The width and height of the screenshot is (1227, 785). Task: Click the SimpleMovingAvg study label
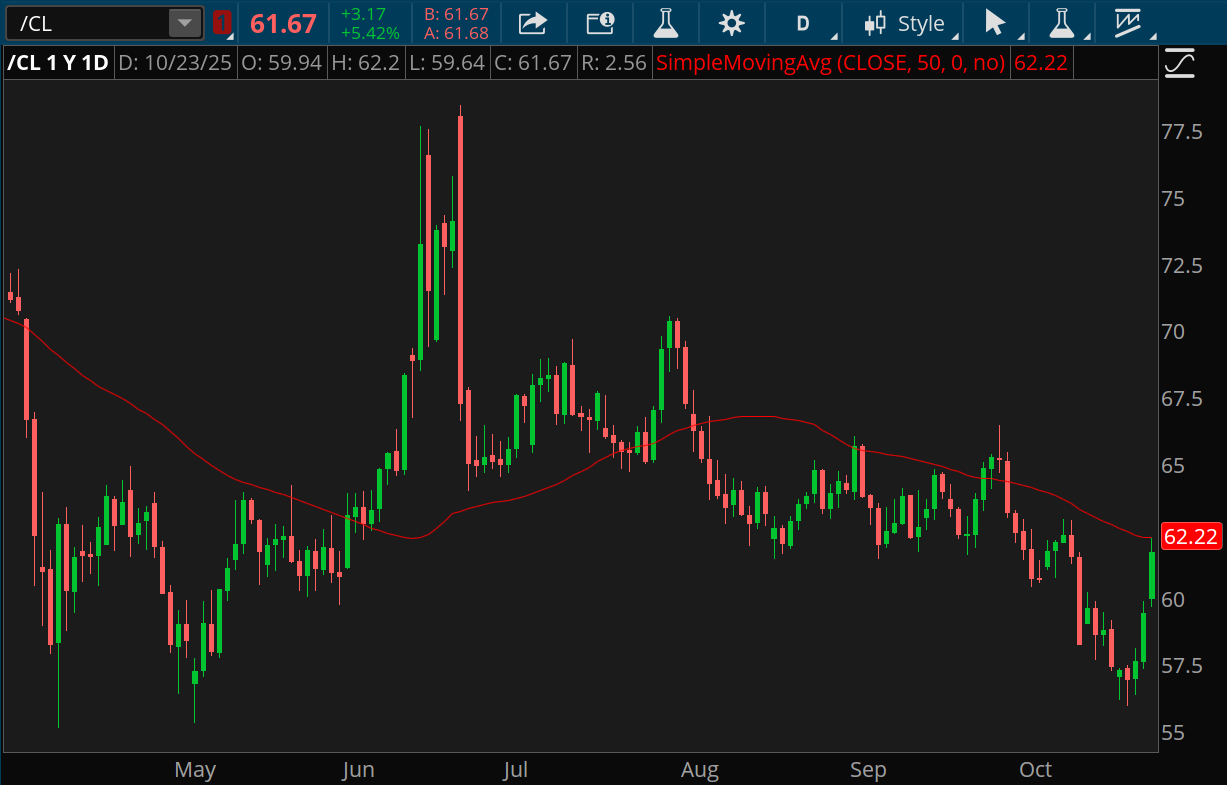pyautogui.click(x=830, y=64)
